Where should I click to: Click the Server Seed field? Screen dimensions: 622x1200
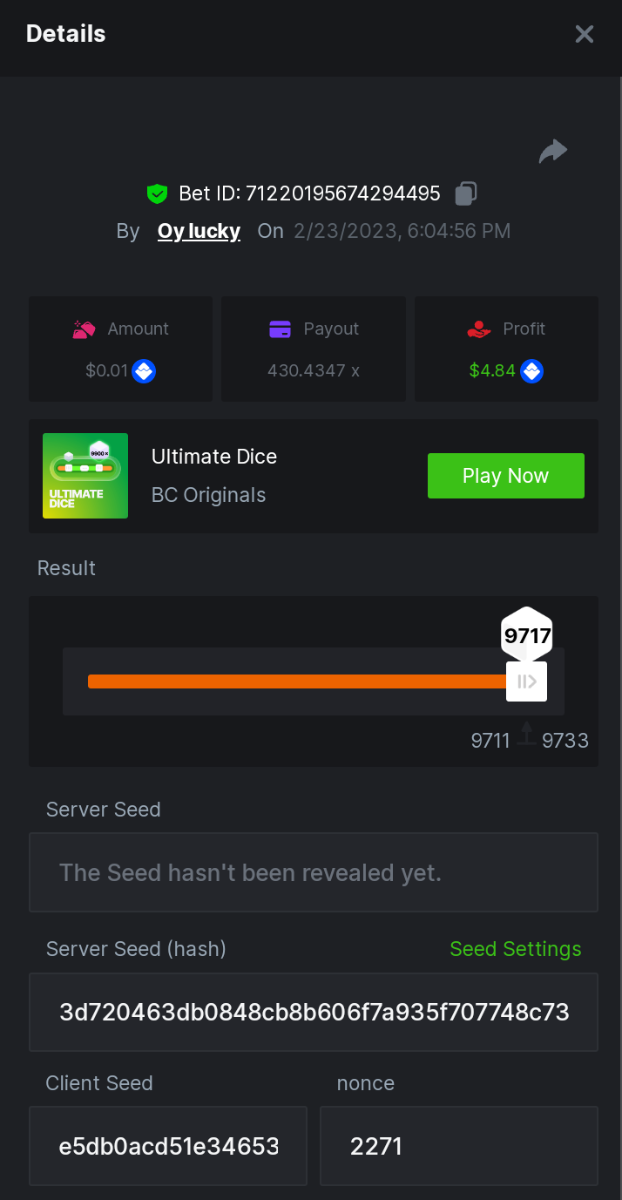(313, 872)
